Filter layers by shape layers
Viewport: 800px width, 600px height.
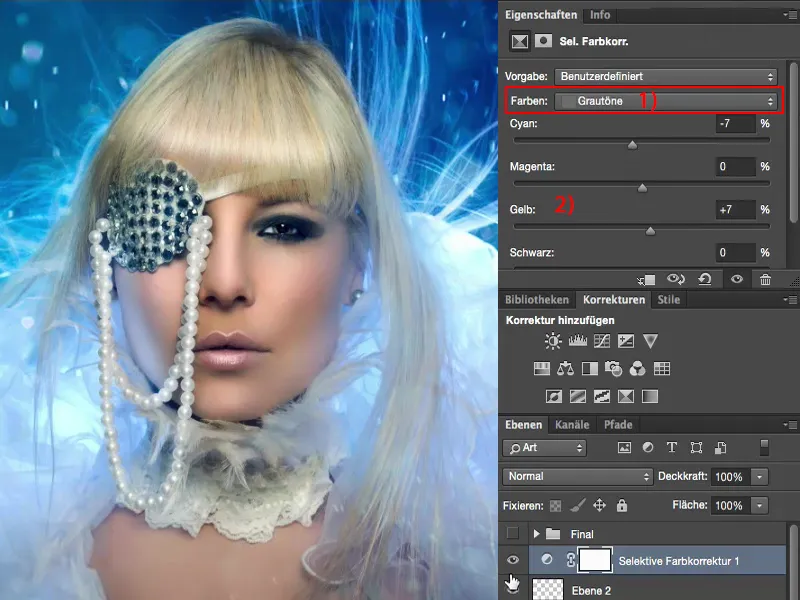(696, 448)
